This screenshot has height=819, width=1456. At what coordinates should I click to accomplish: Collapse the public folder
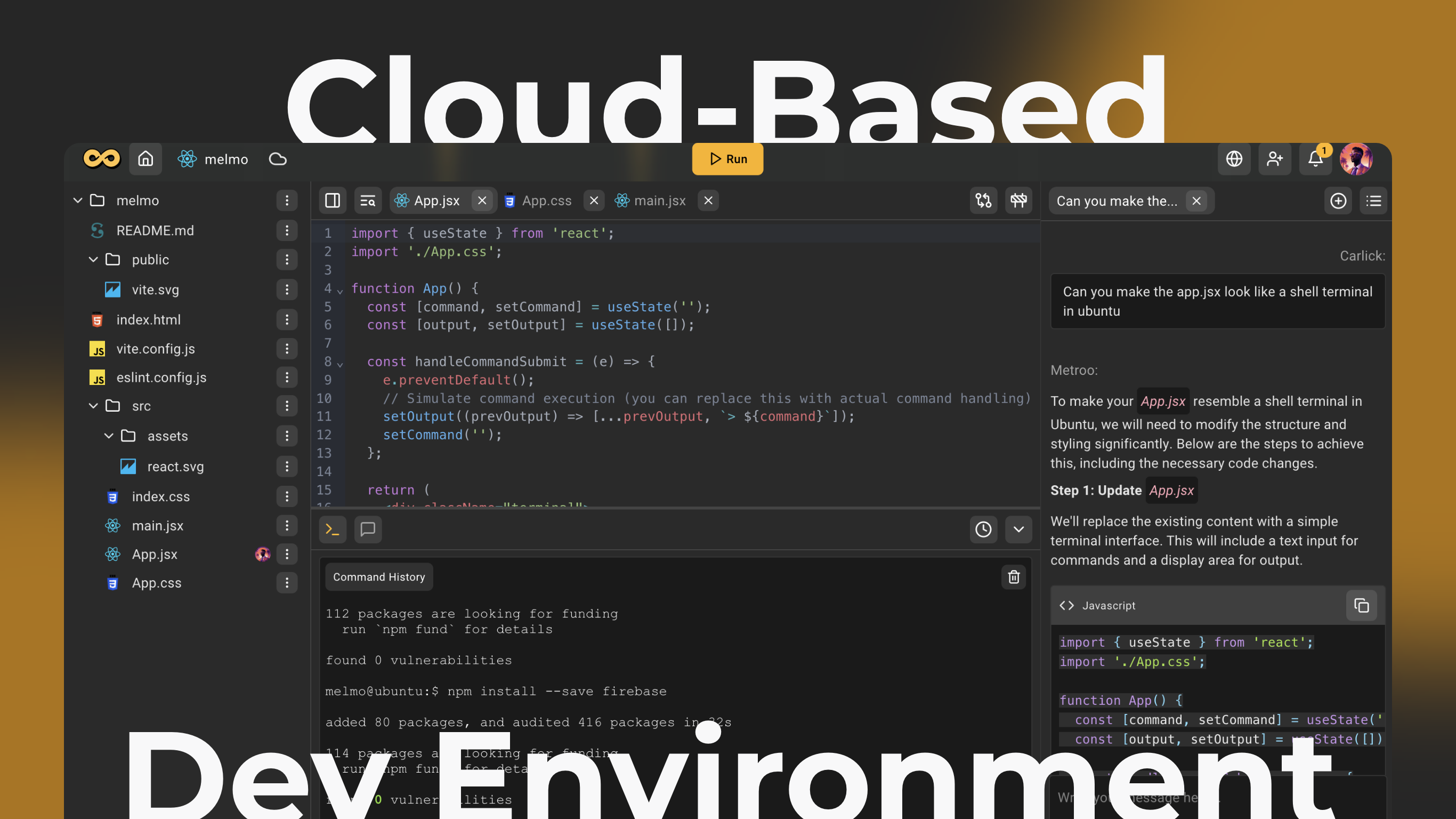(93, 259)
